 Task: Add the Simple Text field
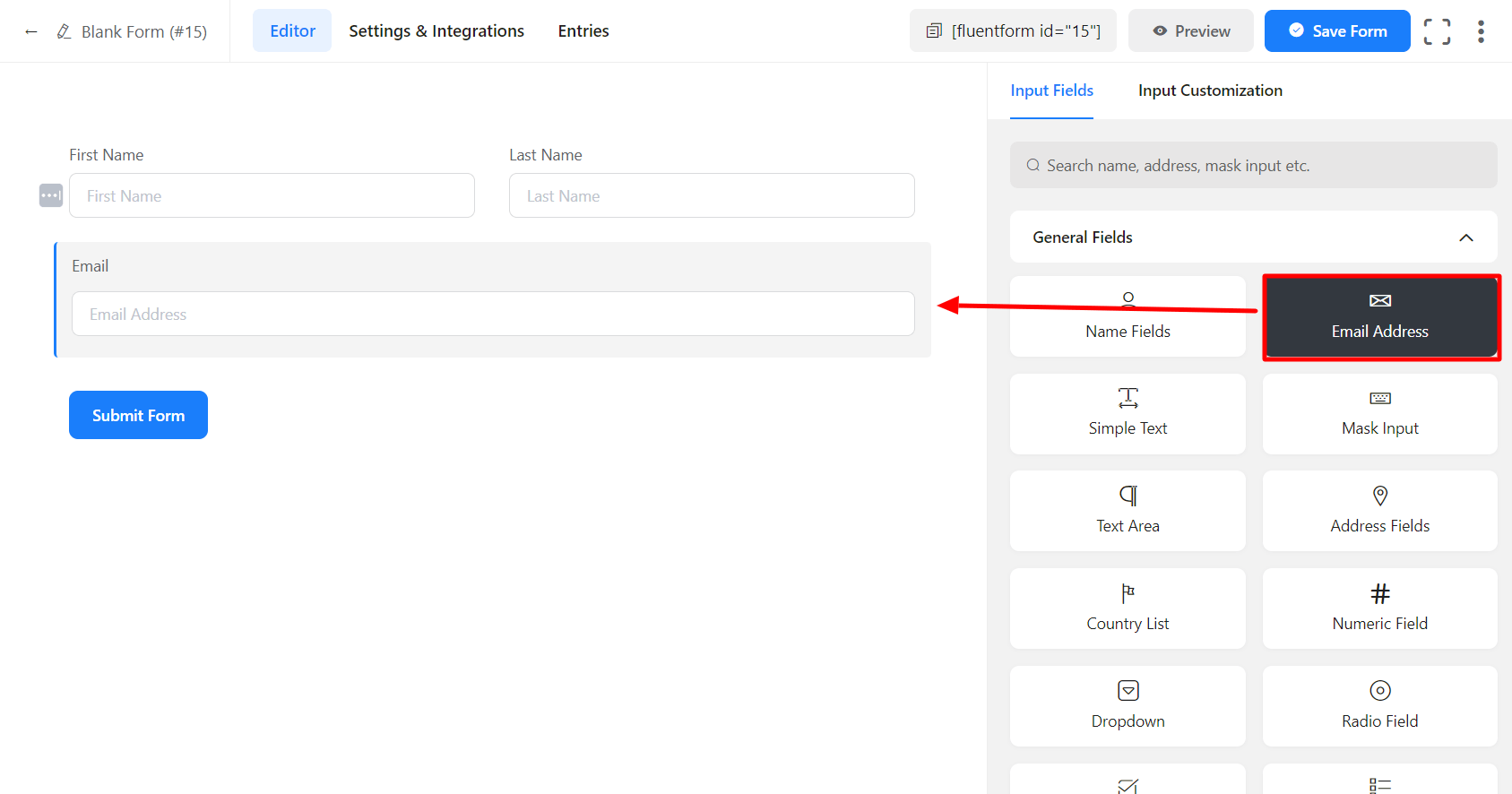pyautogui.click(x=1128, y=414)
